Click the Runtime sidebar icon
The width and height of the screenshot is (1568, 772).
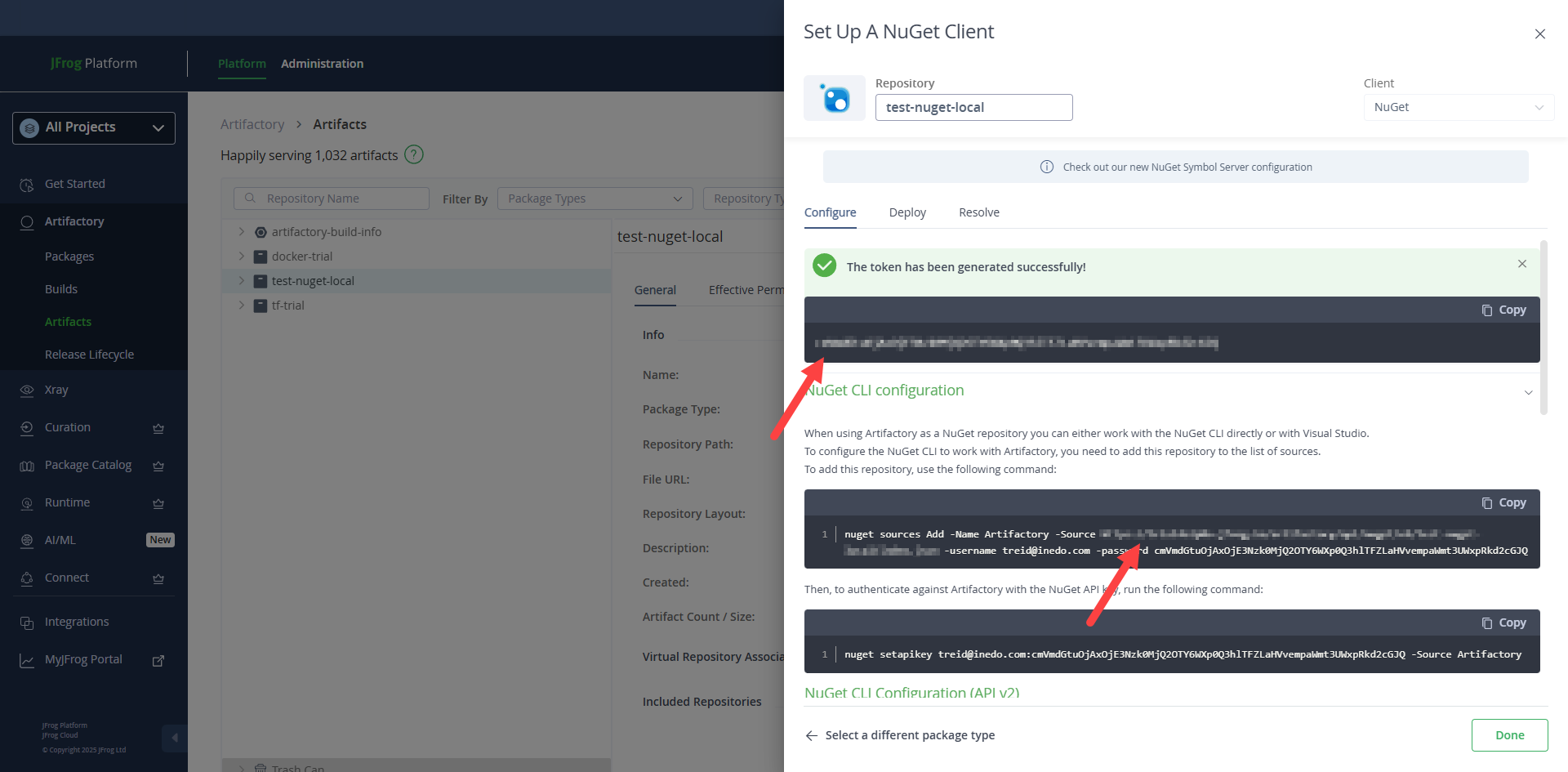pos(27,503)
